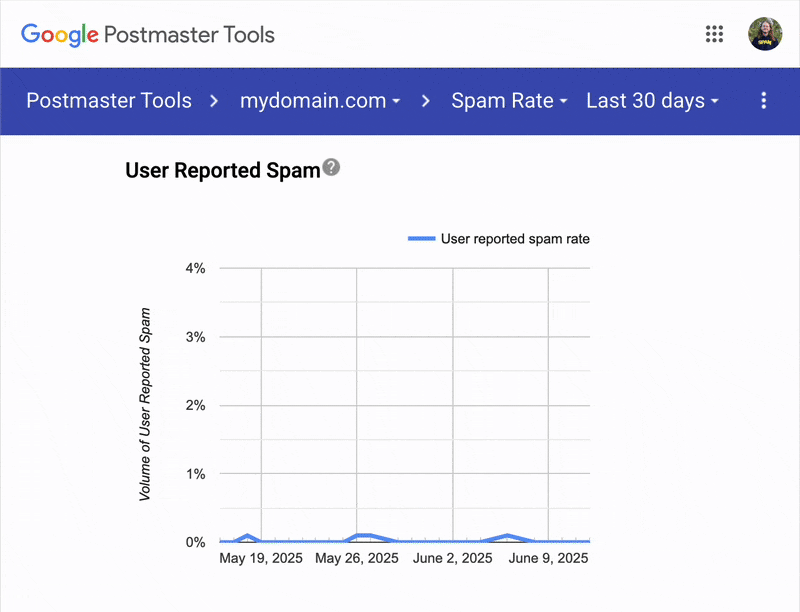Click the blue legend line icon
Image resolution: width=800 pixels, height=612 pixels.
point(421,239)
